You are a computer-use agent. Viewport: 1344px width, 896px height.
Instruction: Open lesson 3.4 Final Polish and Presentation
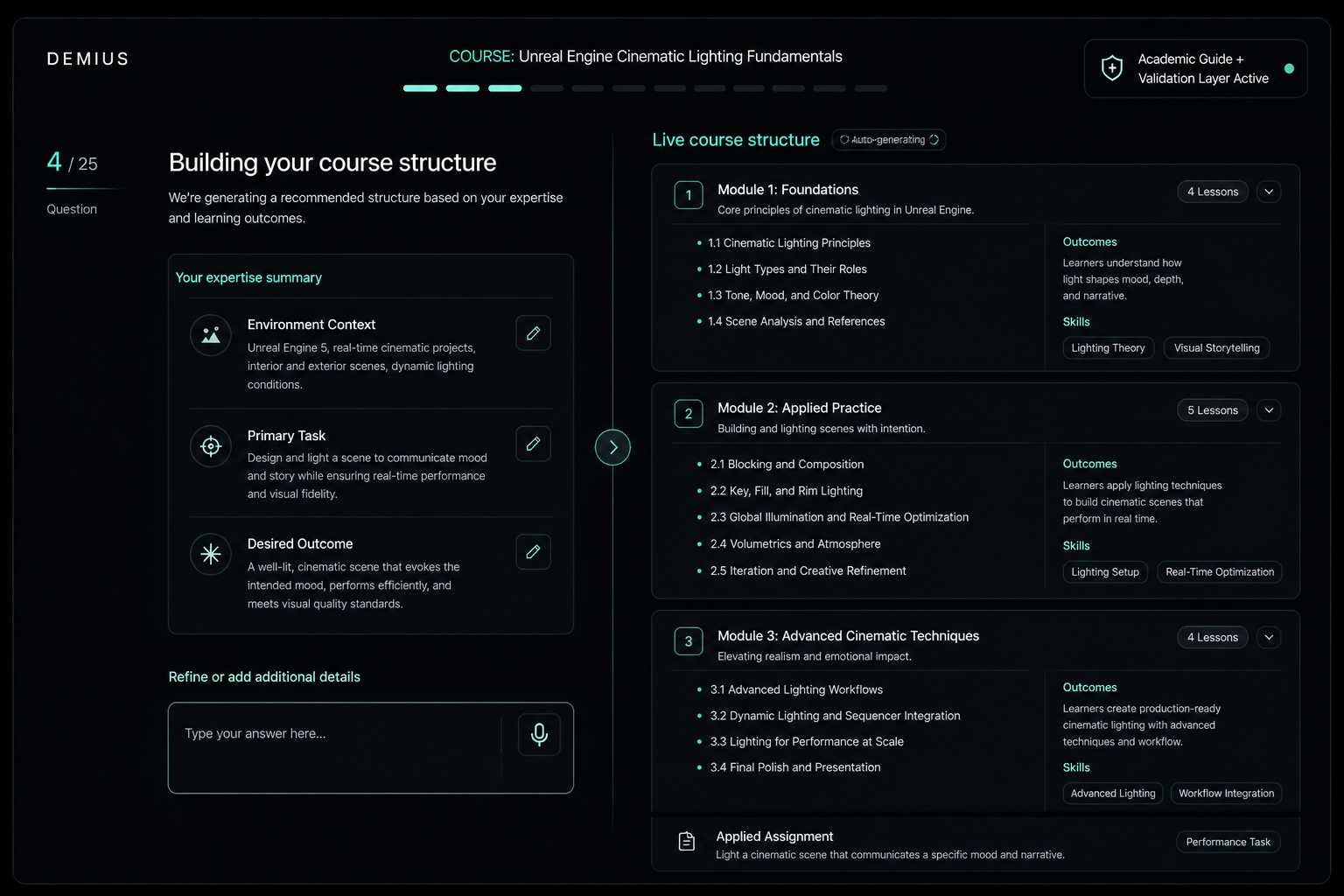pos(795,767)
